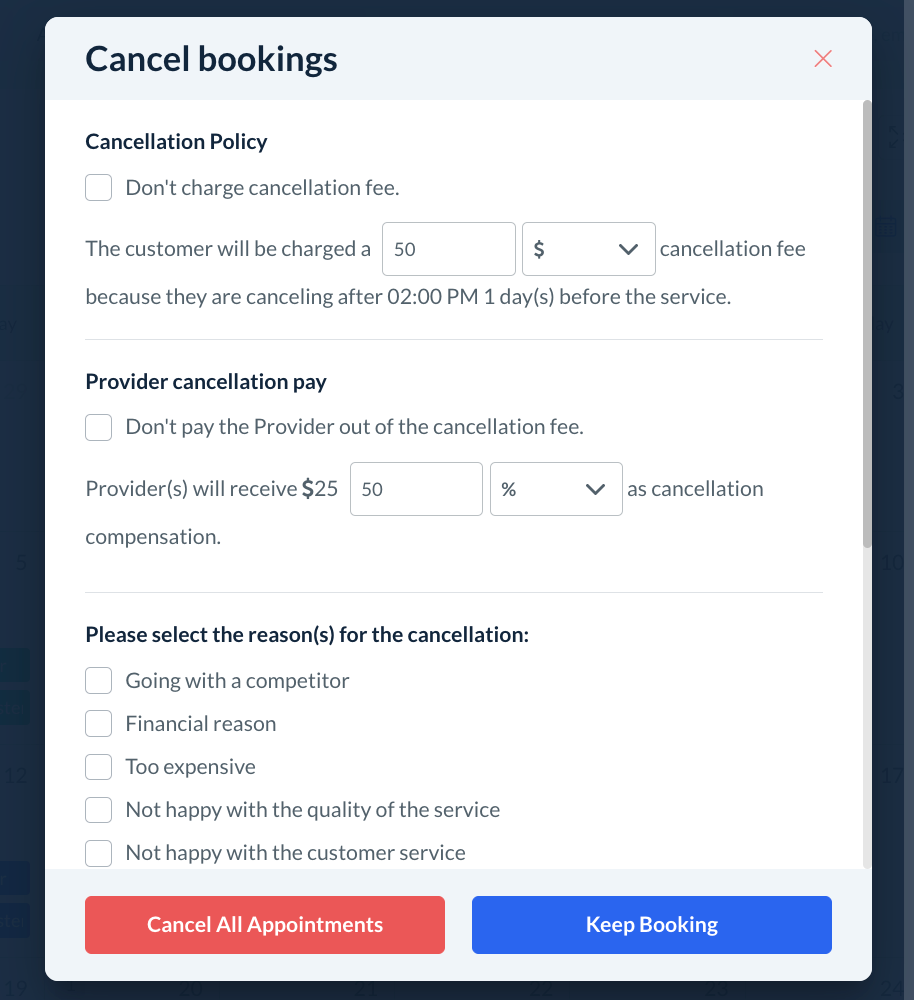Image resolution: width=914 pixels, height=1000 pixels.
Task: Click the chevron arrow in $ dropdown
Action: point(628,249)
